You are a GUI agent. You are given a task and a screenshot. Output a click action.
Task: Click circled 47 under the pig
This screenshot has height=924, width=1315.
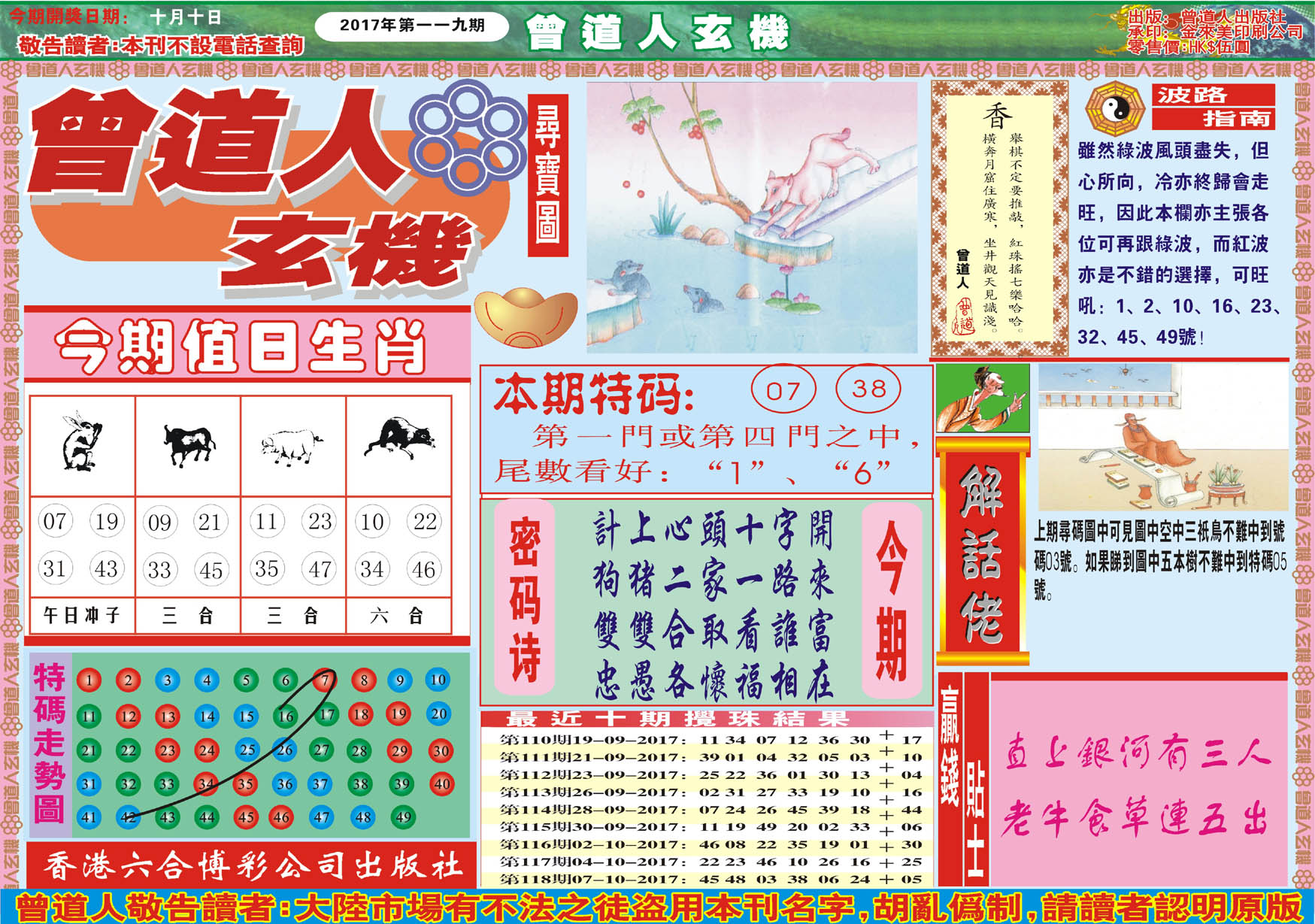pyautogui.click(x=320, y=569)
